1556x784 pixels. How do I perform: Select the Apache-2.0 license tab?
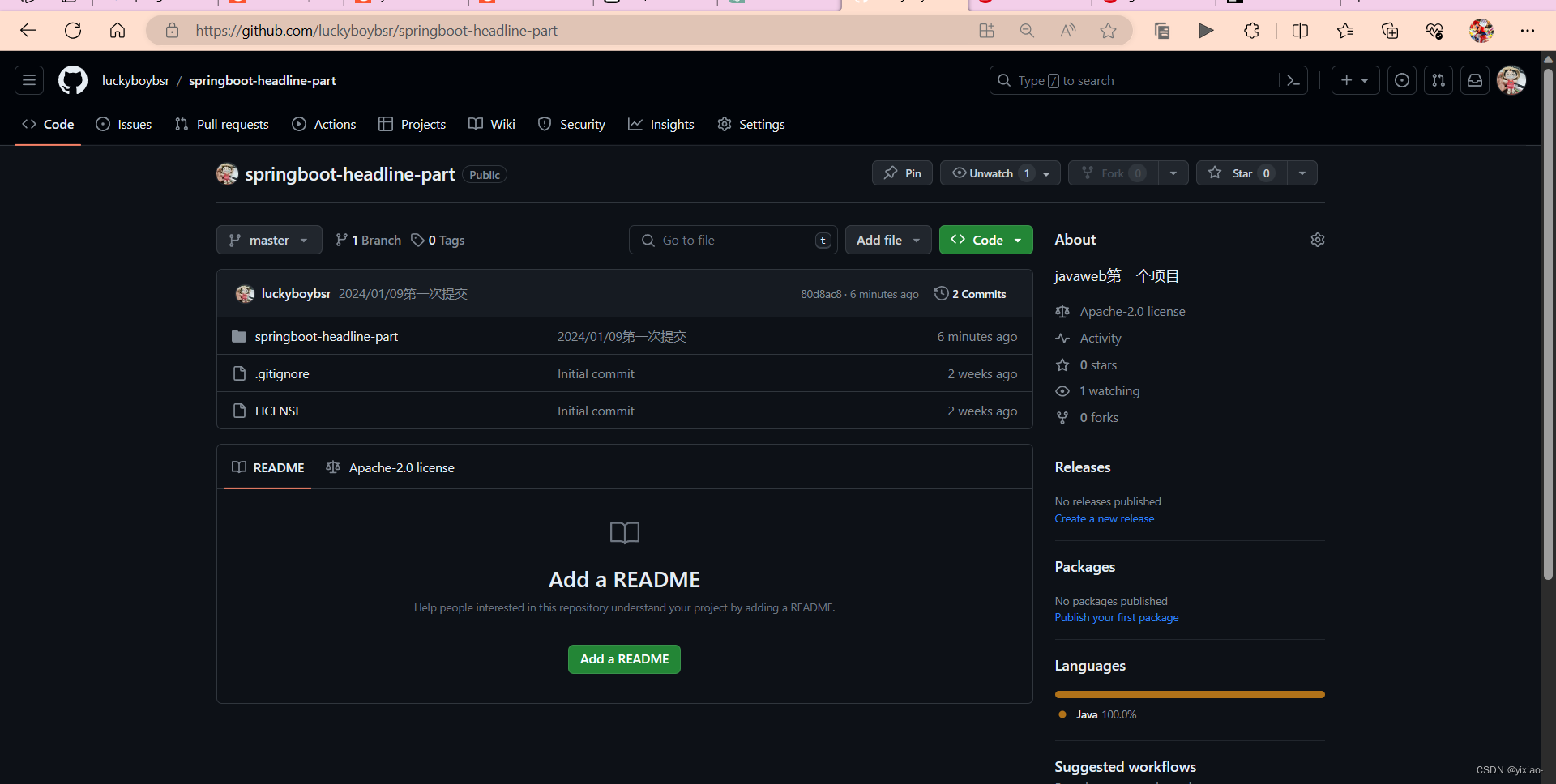391,467
